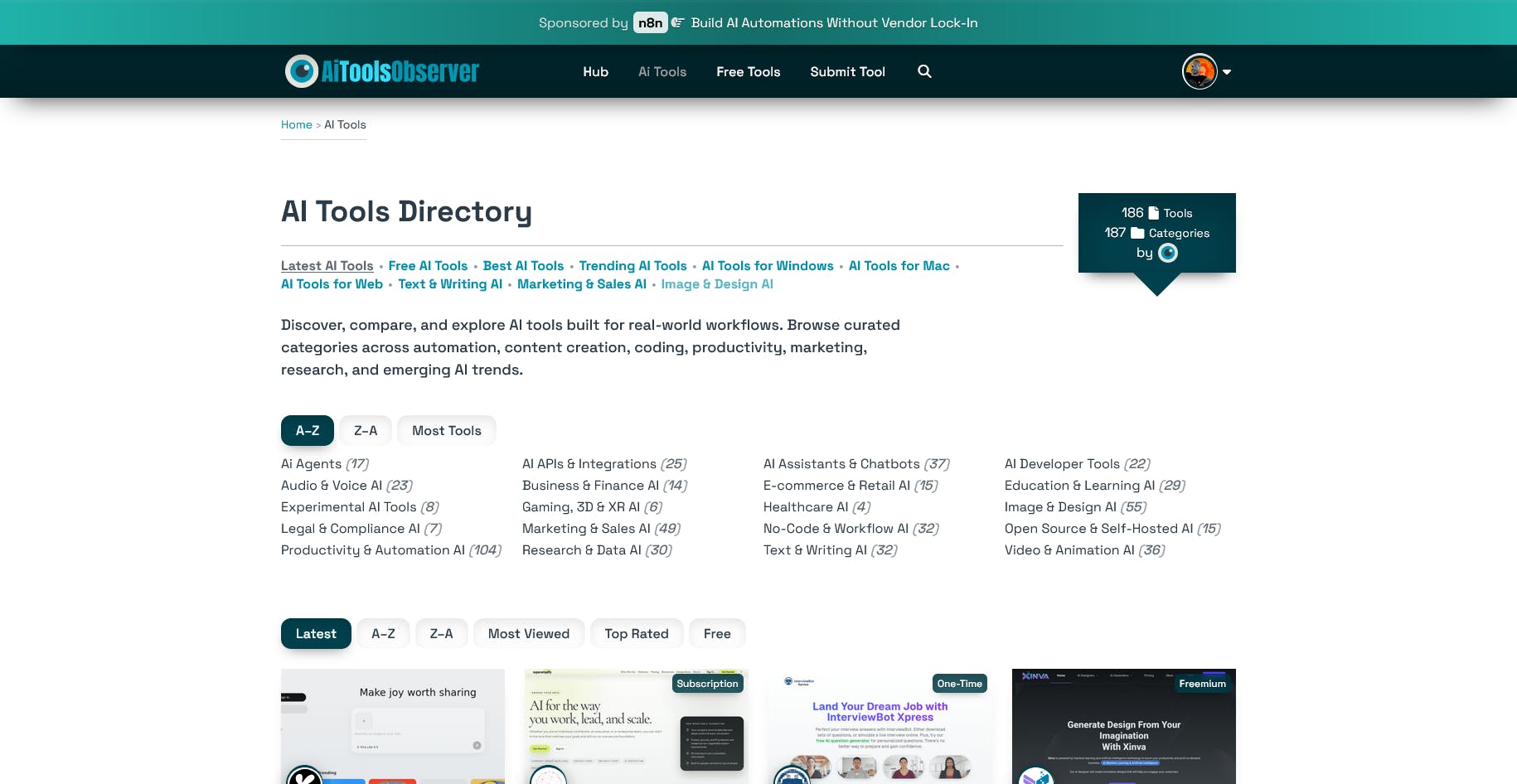Screen dimensions: 1517x784
Task: Open AI Tools for Web link
Action: tap(332, 284)
